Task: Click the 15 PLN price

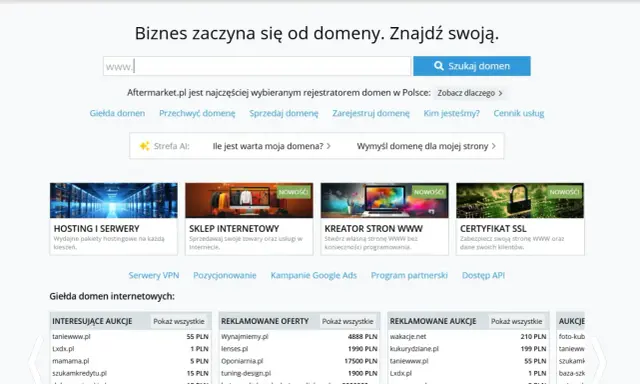Action: tap(198, 373)
